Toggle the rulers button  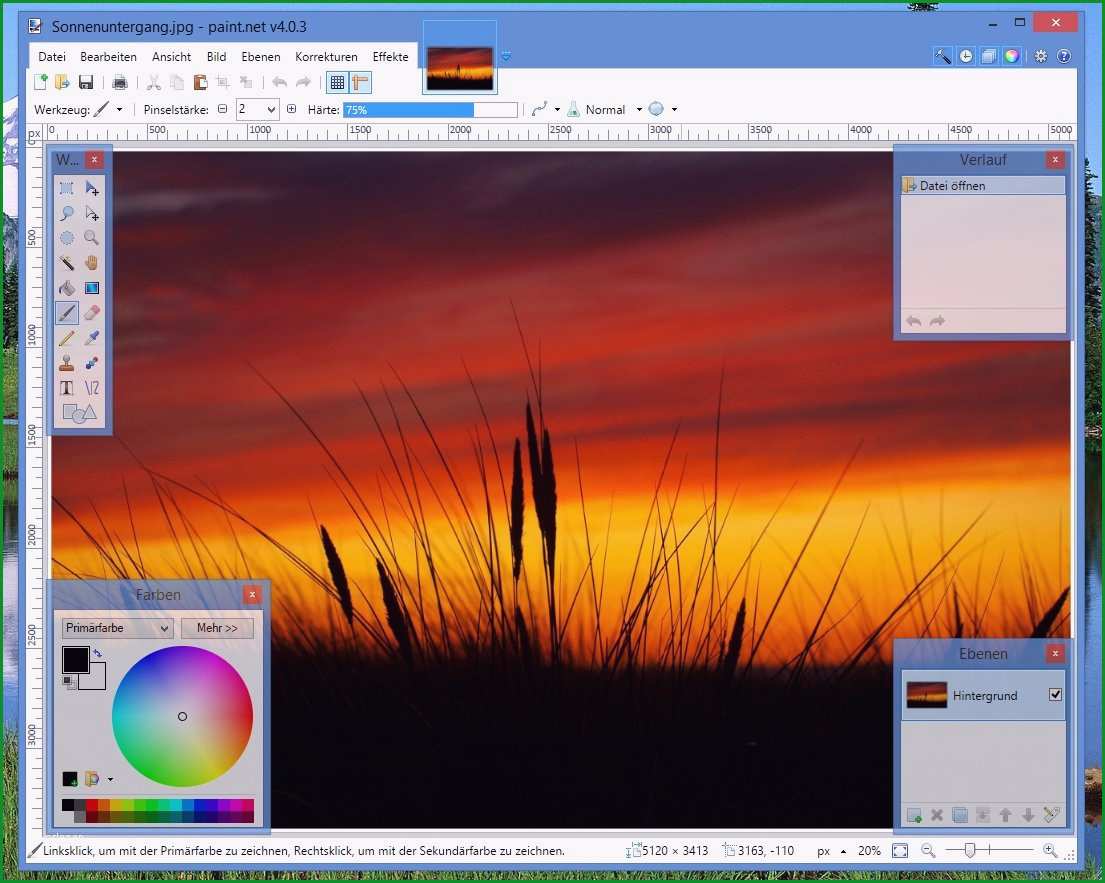pos(360,82)
